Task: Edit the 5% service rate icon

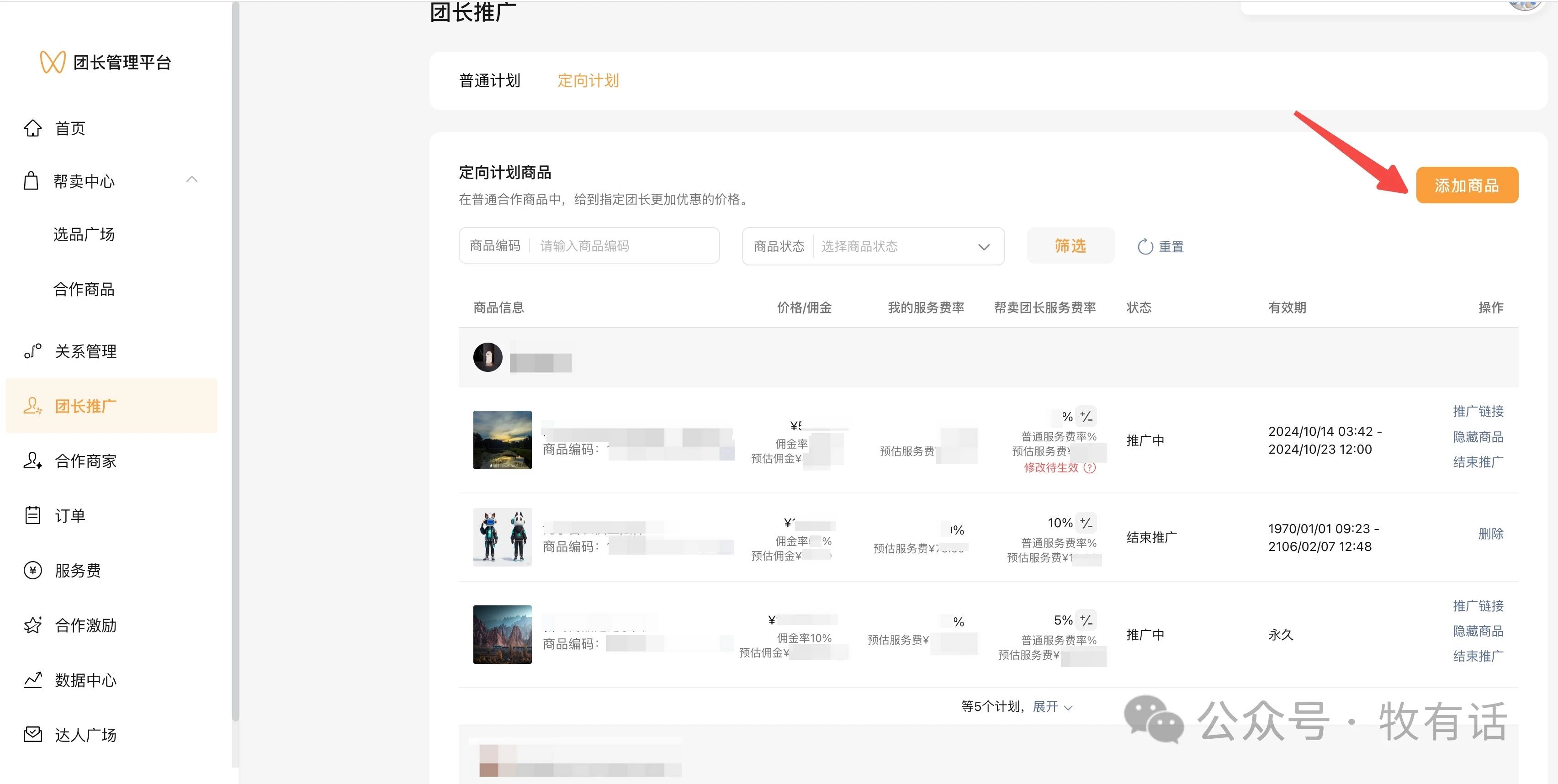Action: click(x=1086, y=620)
